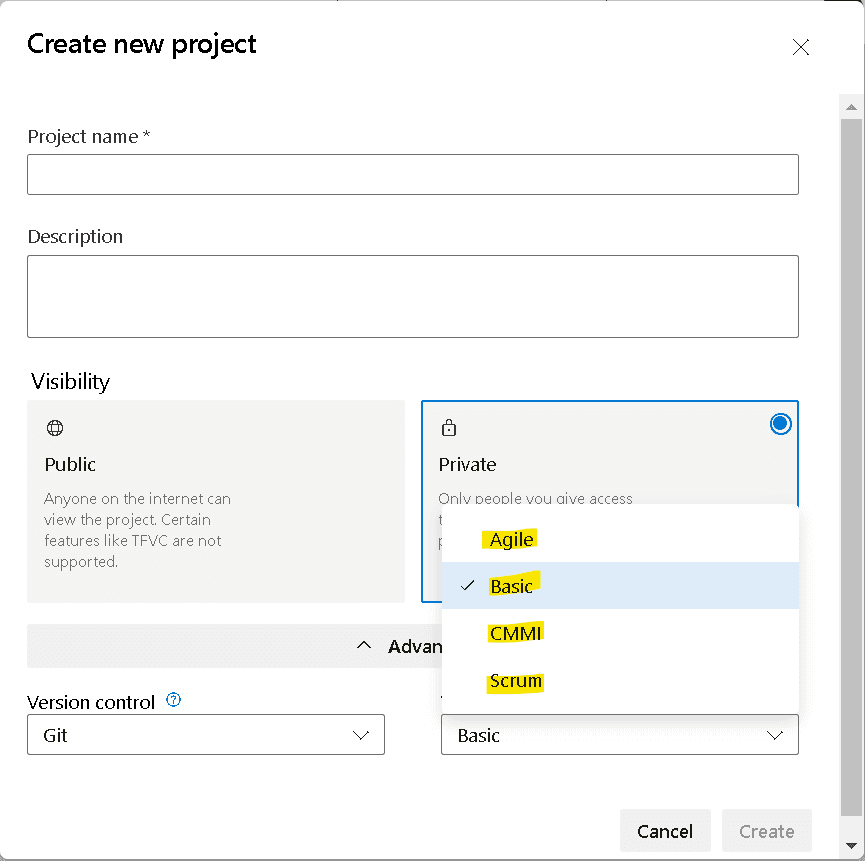Click the Advanced collapse chevron icon
Viewport: 865px width, 861px height.
coord(365,646)
